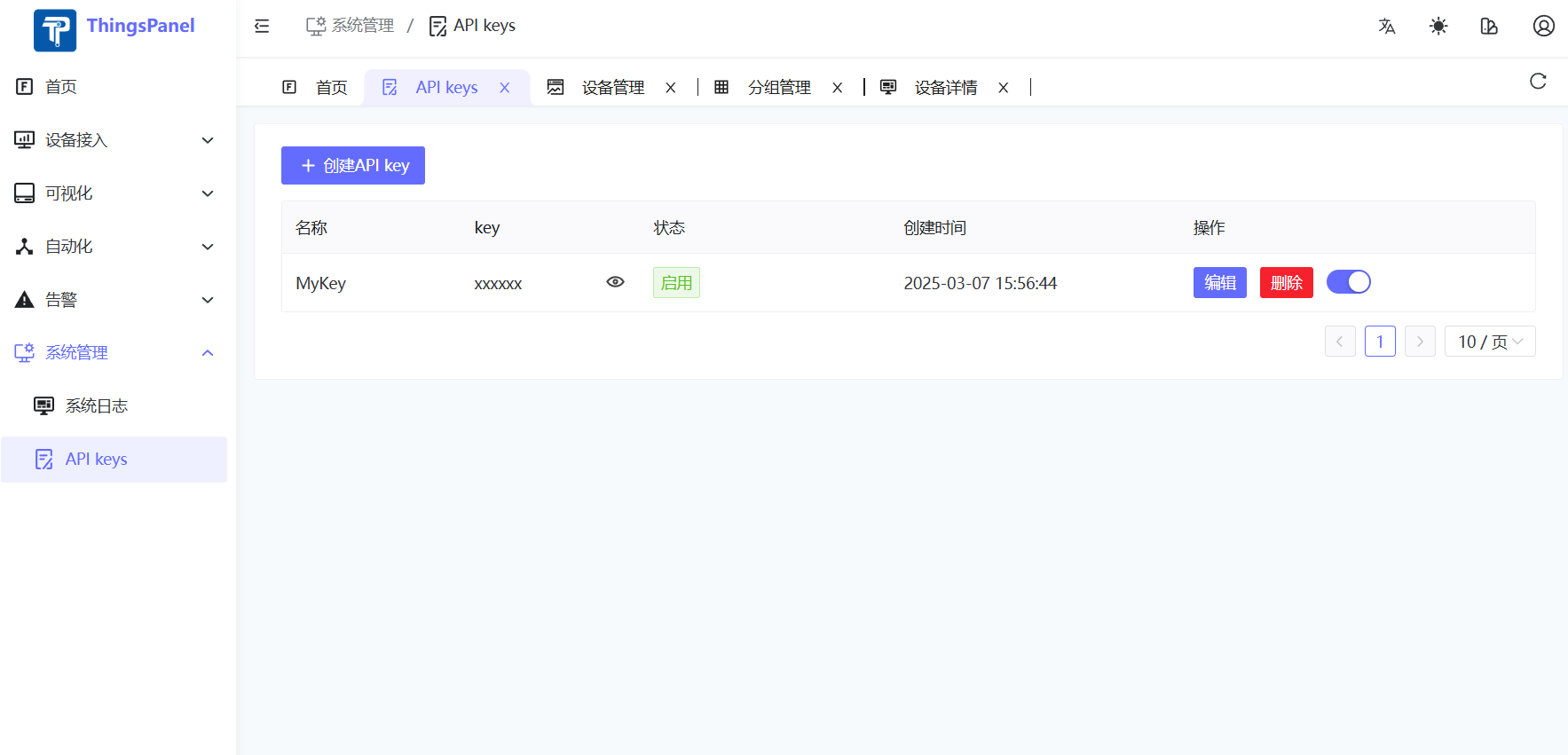This screenshot has height=755, width=1568.
Task: Click the 创建API key button
Action: 353,166
